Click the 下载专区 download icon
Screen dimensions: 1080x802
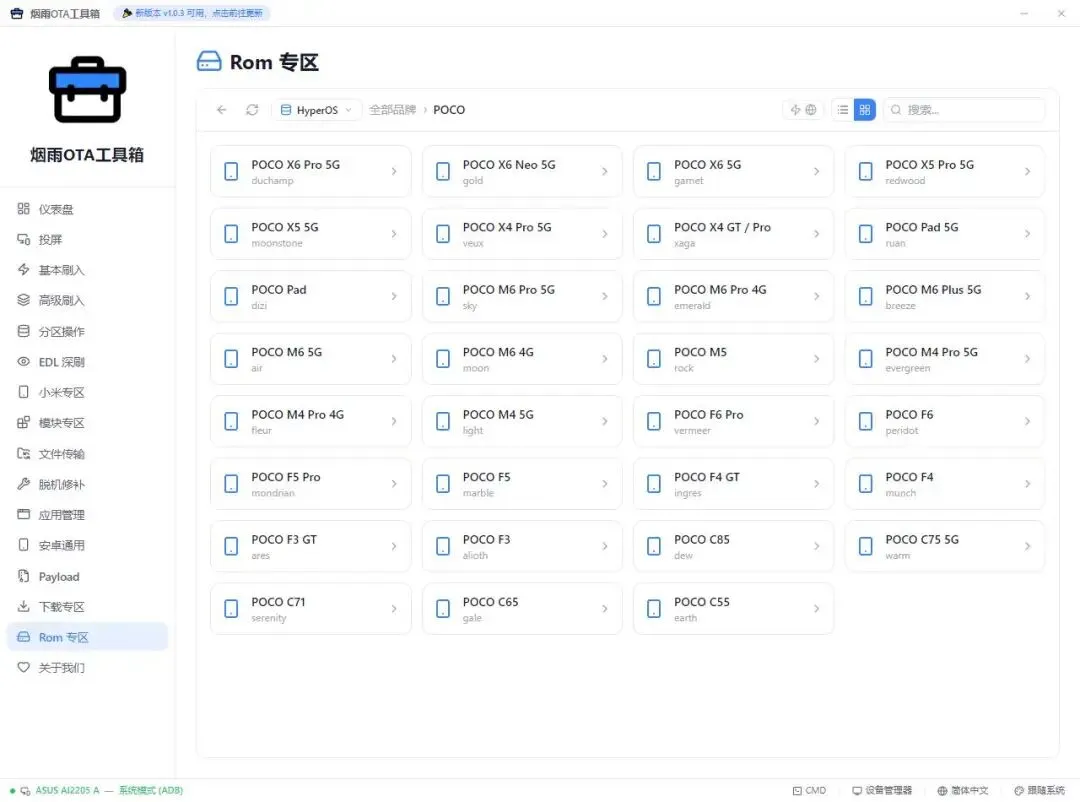(x=23, y=606)
